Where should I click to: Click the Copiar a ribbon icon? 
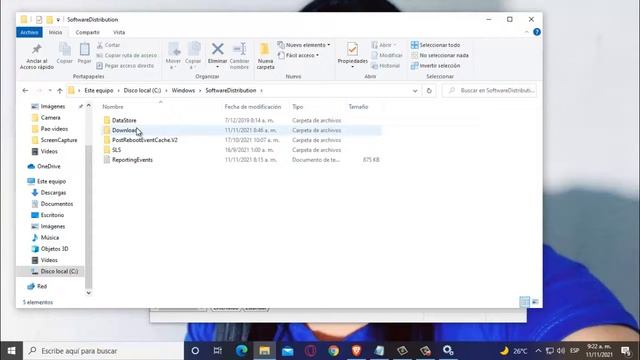[x=193, y=56]
